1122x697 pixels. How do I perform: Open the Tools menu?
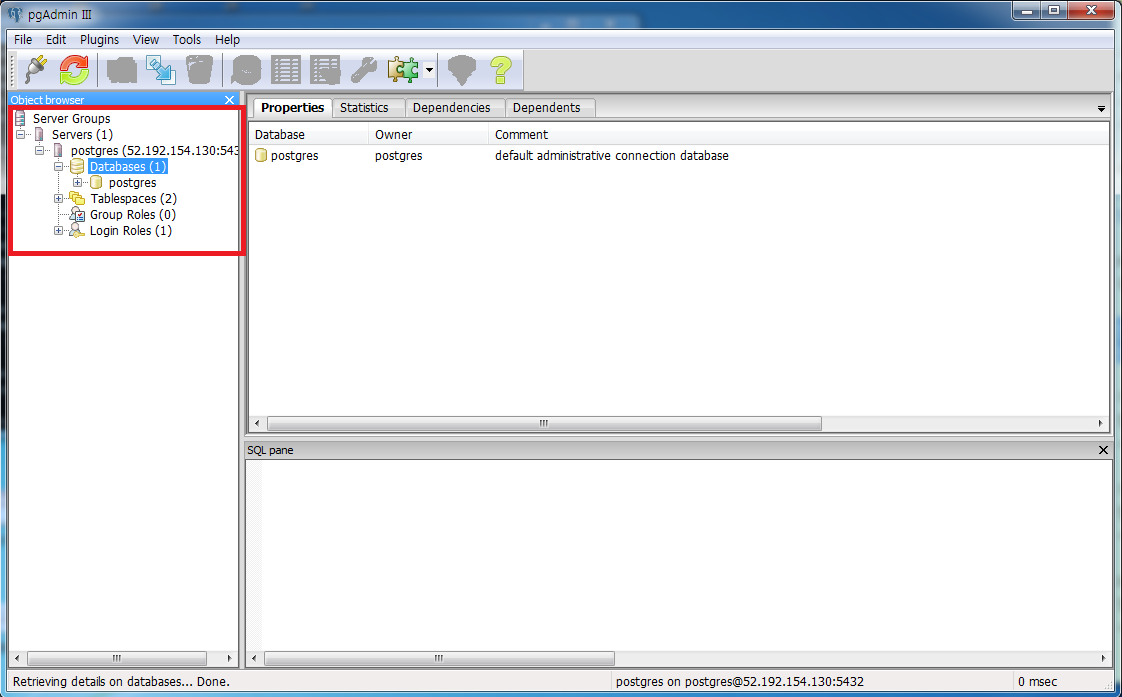[x=186, y=39]
